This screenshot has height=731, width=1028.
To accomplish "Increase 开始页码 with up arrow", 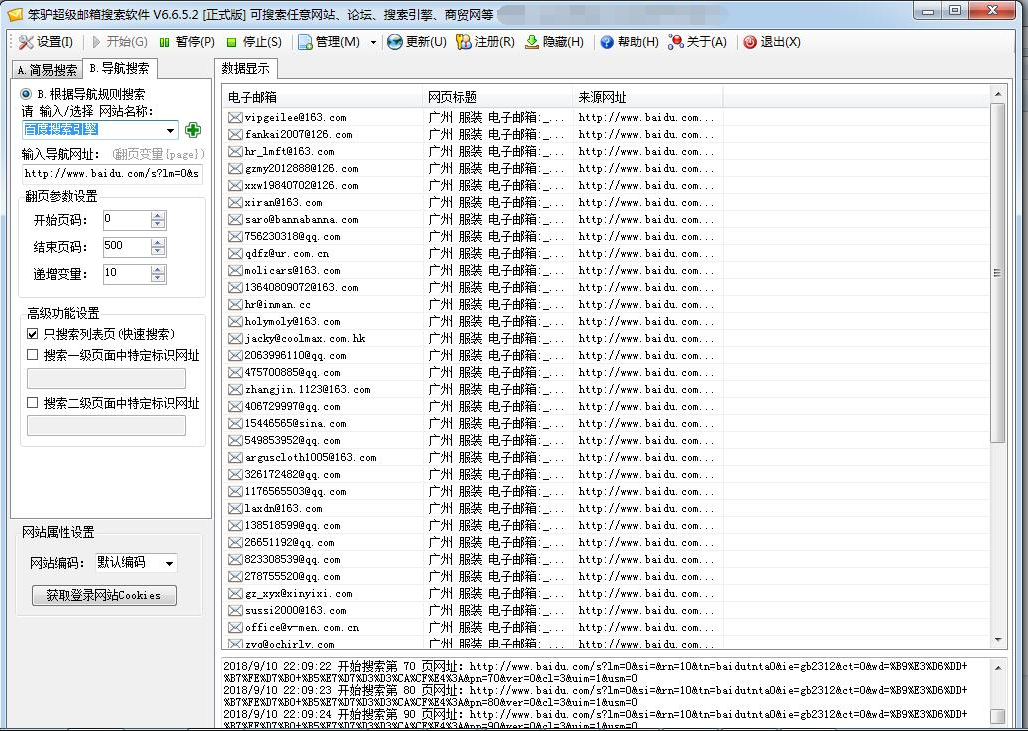I will coord(158,215).
